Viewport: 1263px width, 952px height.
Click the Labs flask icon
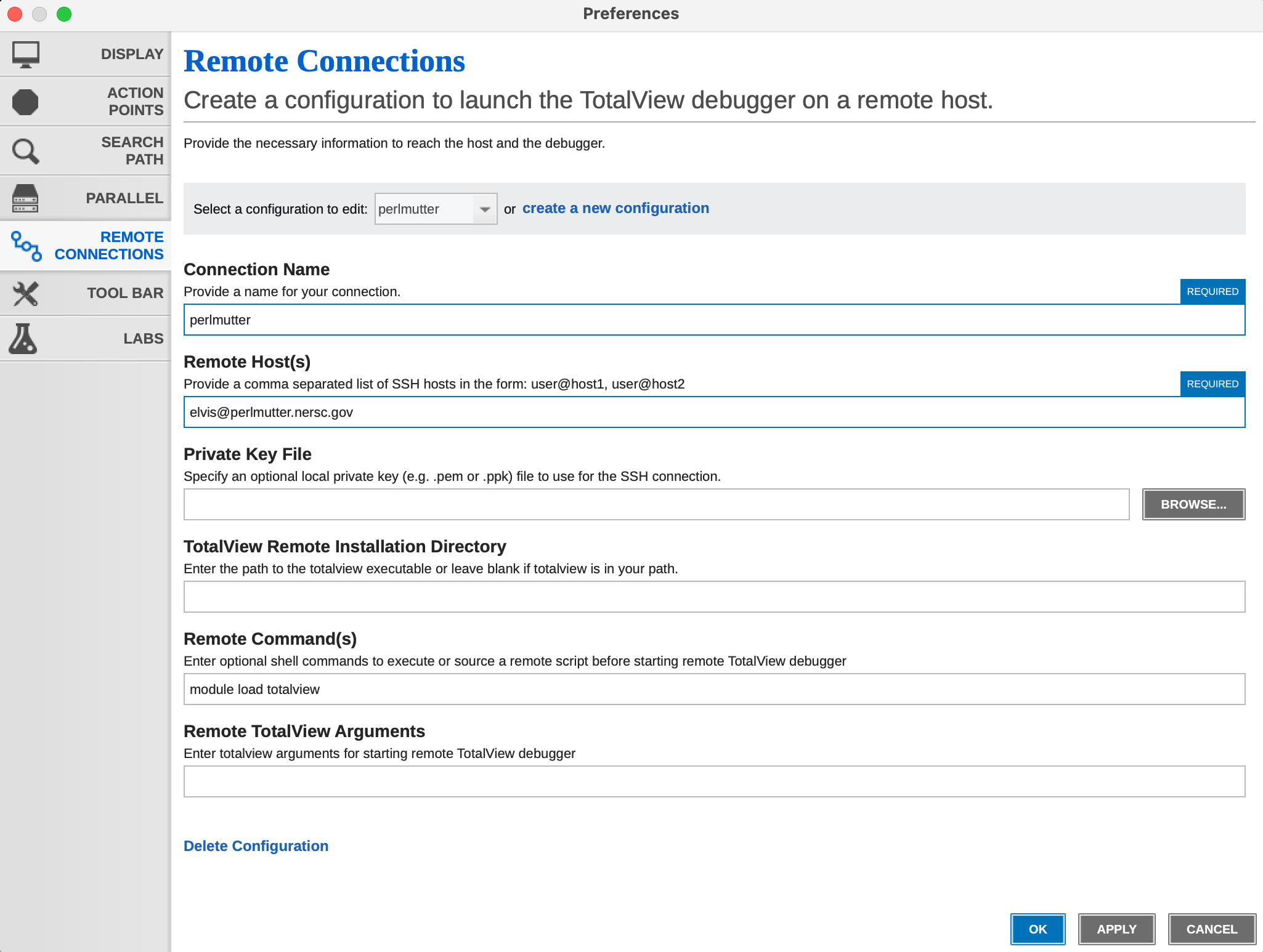[x=23, y=339]
